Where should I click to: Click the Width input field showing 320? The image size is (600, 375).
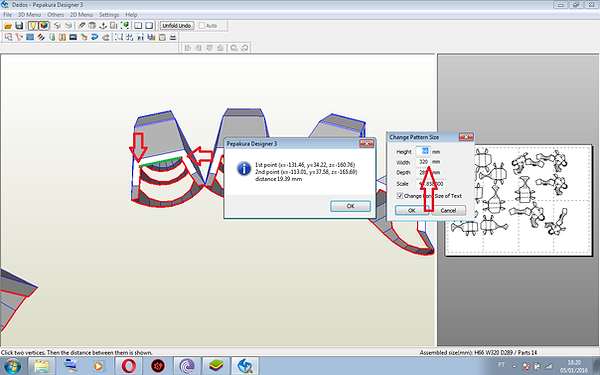point(423,162)
